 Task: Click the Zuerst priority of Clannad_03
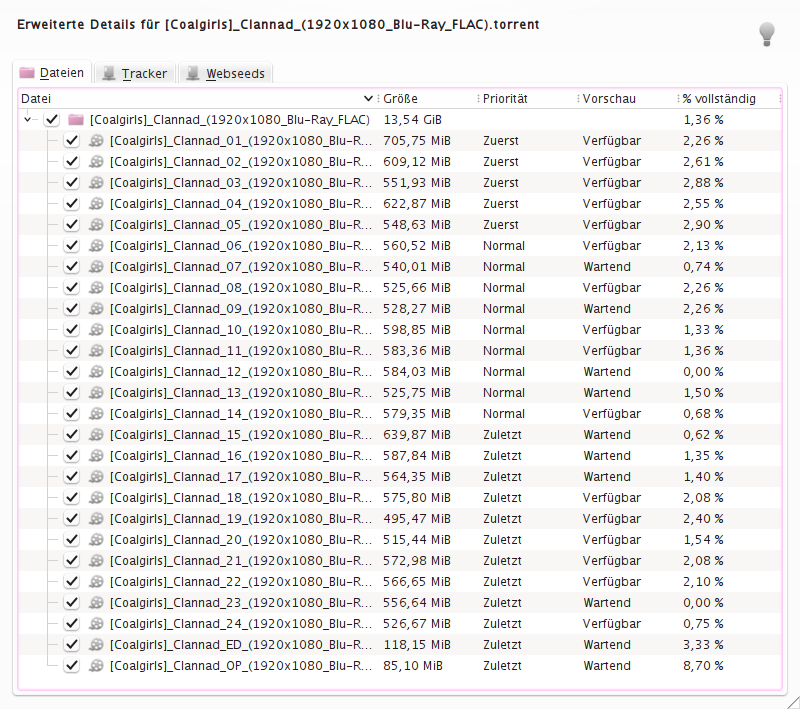(501, 183)
